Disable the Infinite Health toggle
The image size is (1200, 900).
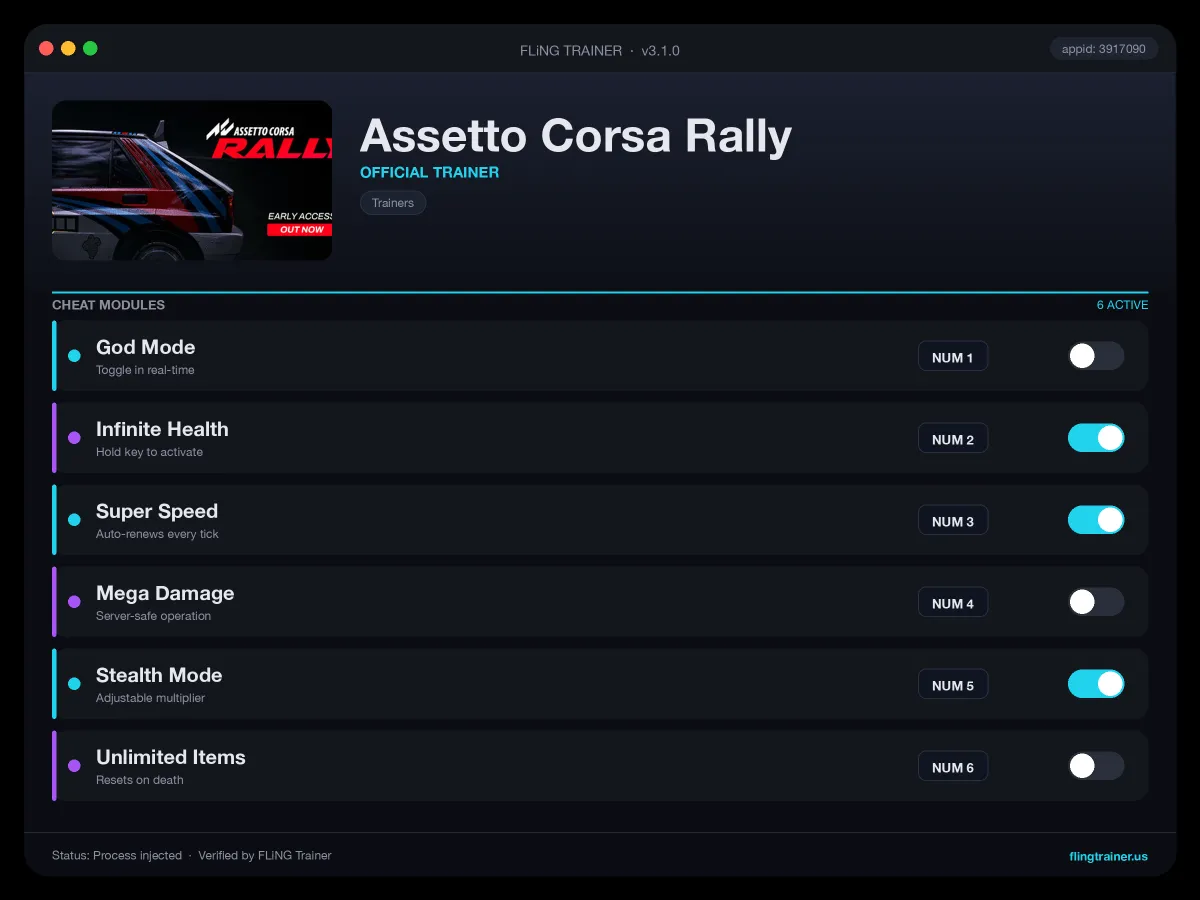[x=1096, y=438]
